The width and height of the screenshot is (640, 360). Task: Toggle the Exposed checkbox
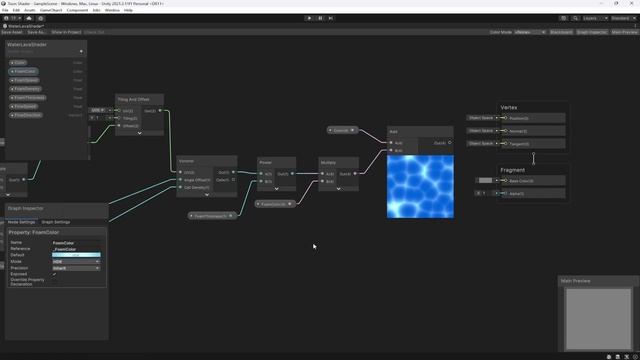click(54, 274)
